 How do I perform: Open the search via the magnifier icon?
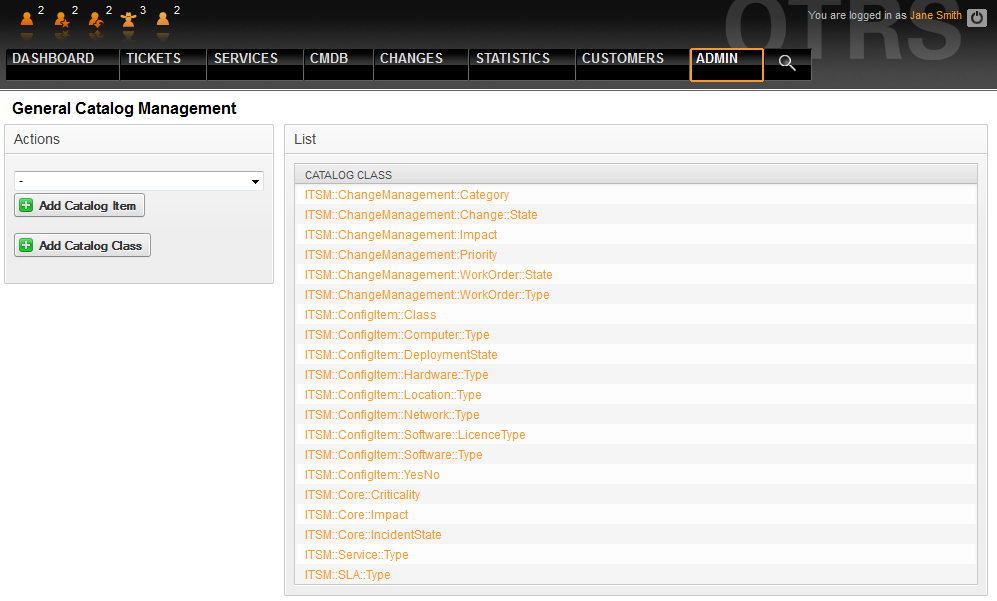coord(787,63)
